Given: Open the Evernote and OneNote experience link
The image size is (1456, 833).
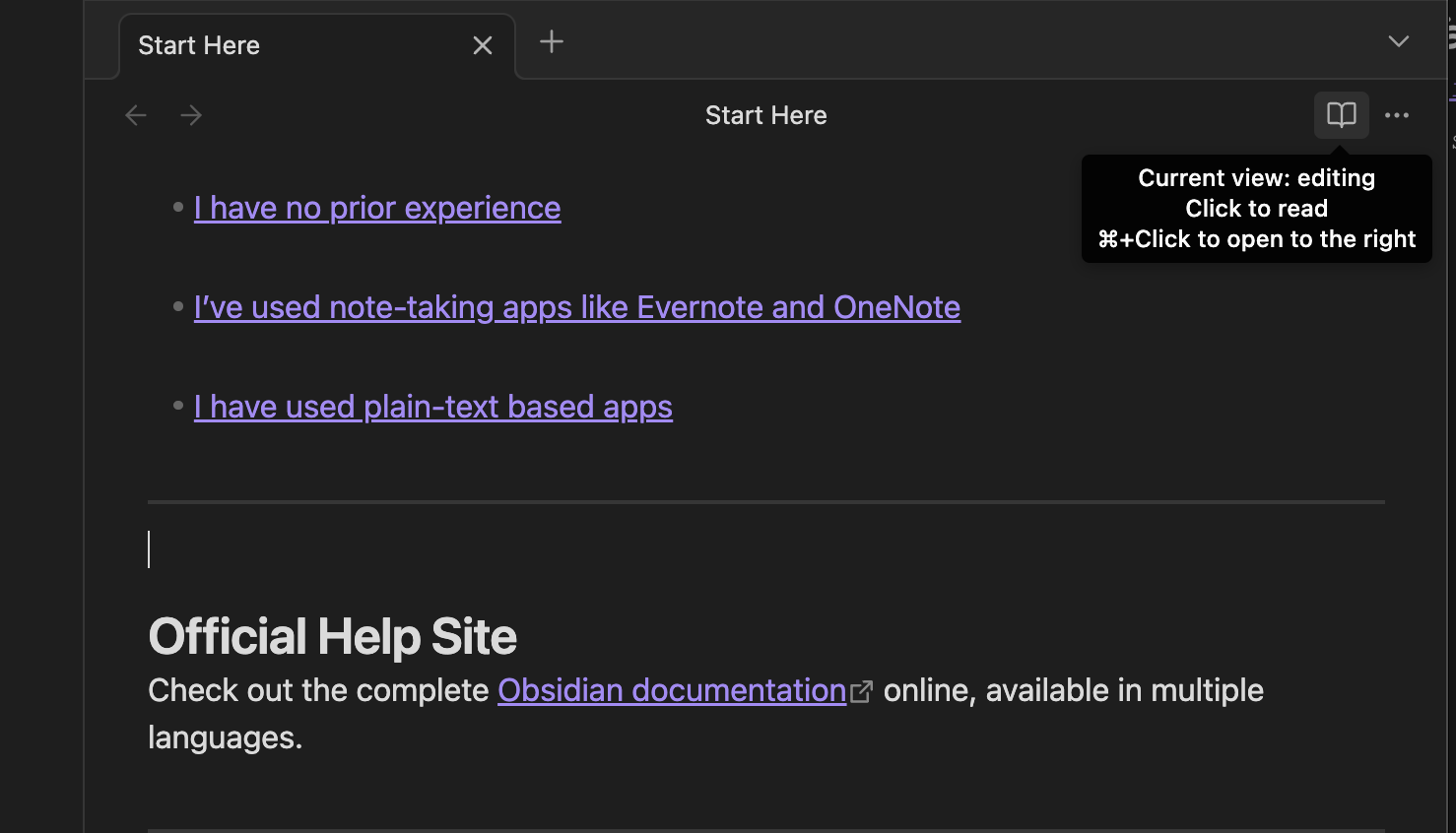Looking at the screenshot, I should (577, 306).
